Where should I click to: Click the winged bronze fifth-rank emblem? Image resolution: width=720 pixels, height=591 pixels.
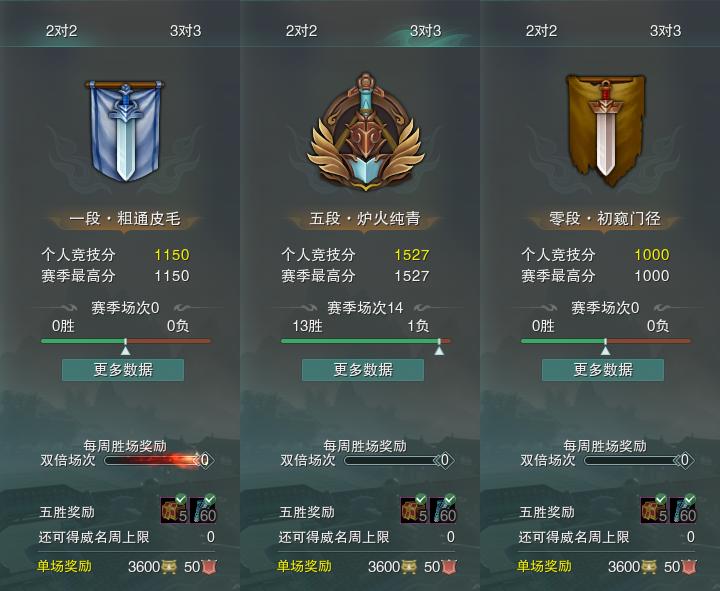click(x=365, y=132)
